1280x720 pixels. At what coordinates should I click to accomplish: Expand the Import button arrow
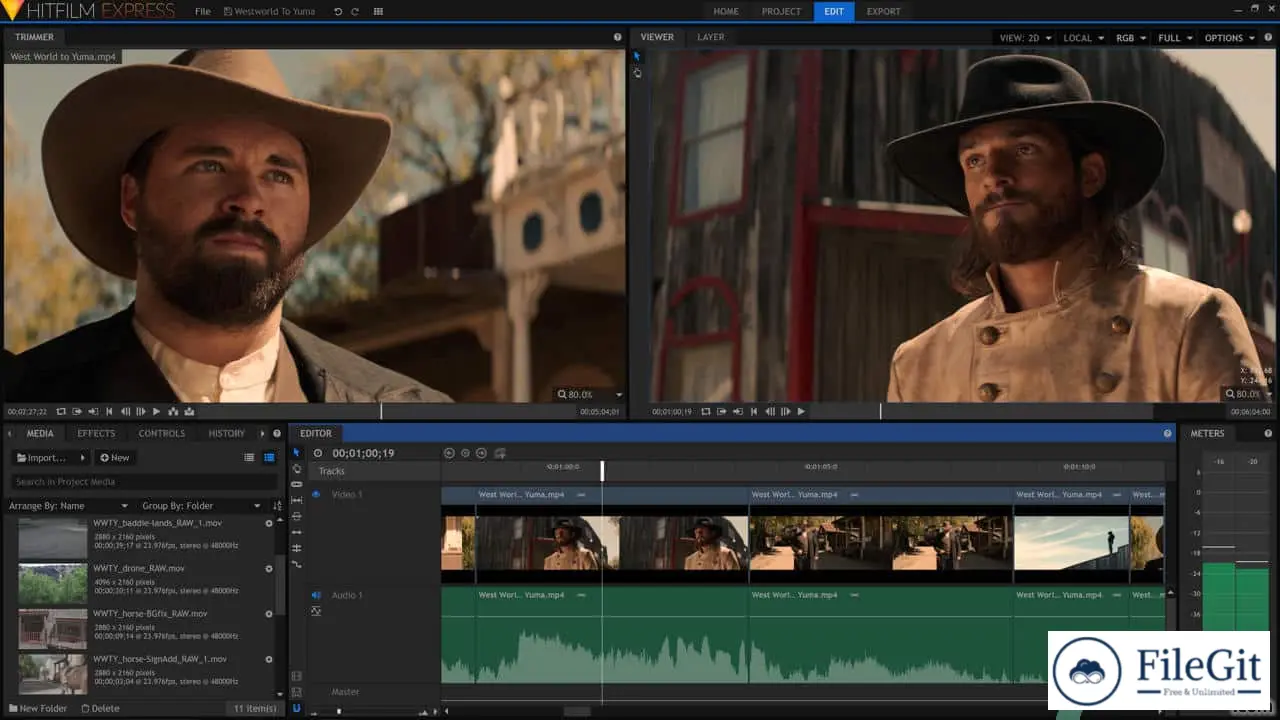(82, 458)
